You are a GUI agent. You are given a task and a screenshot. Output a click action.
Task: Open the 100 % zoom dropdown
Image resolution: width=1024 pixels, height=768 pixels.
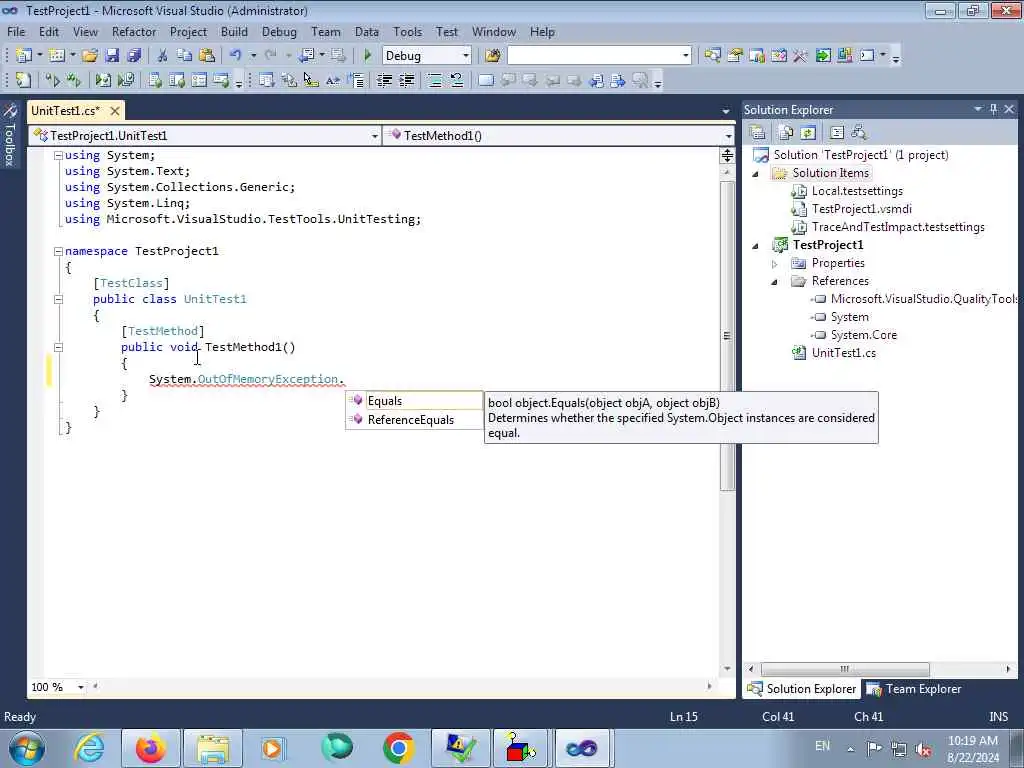tap(80, 687)
